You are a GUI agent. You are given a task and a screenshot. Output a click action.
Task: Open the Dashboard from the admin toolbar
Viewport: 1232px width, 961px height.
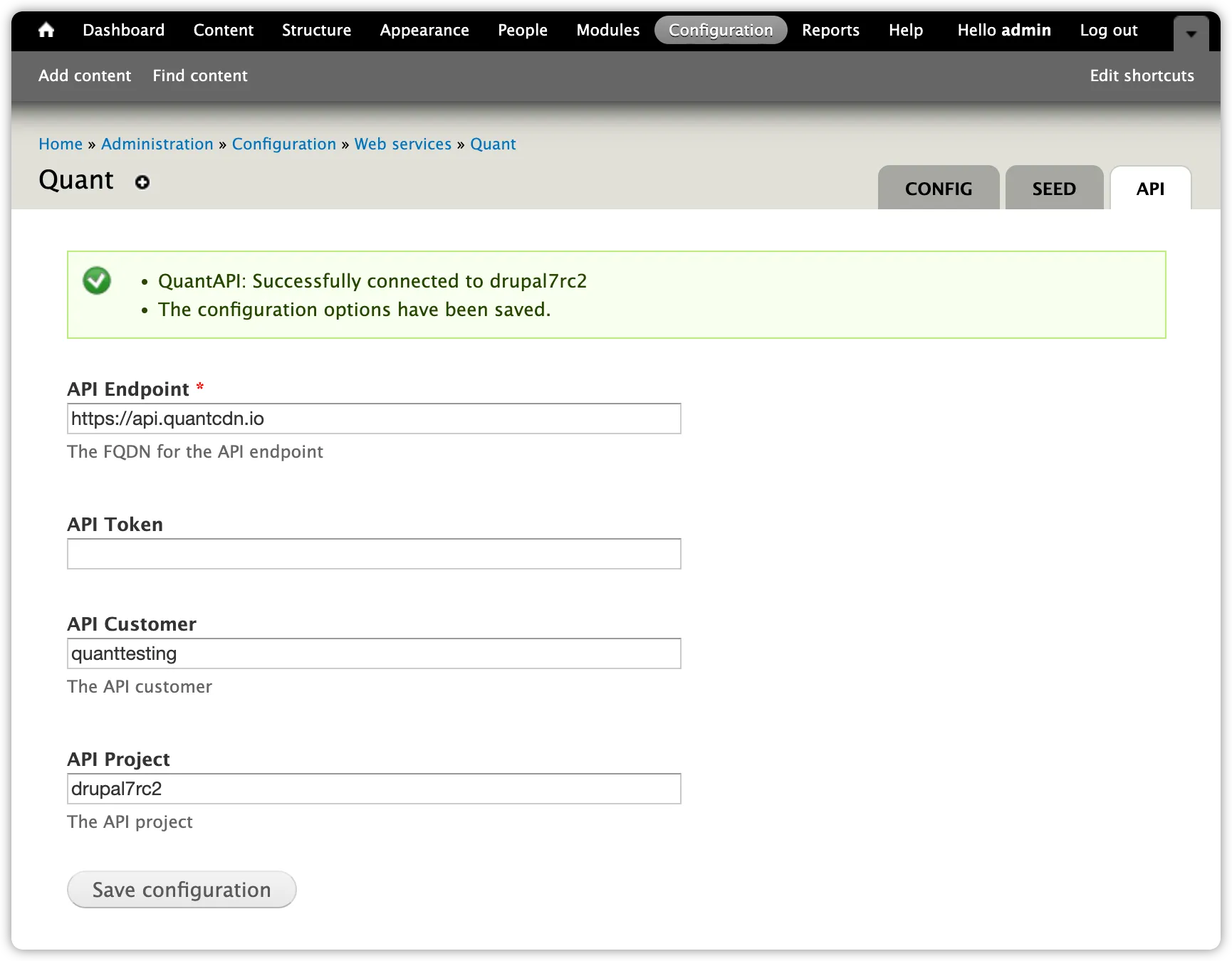(x=122, y=30)
